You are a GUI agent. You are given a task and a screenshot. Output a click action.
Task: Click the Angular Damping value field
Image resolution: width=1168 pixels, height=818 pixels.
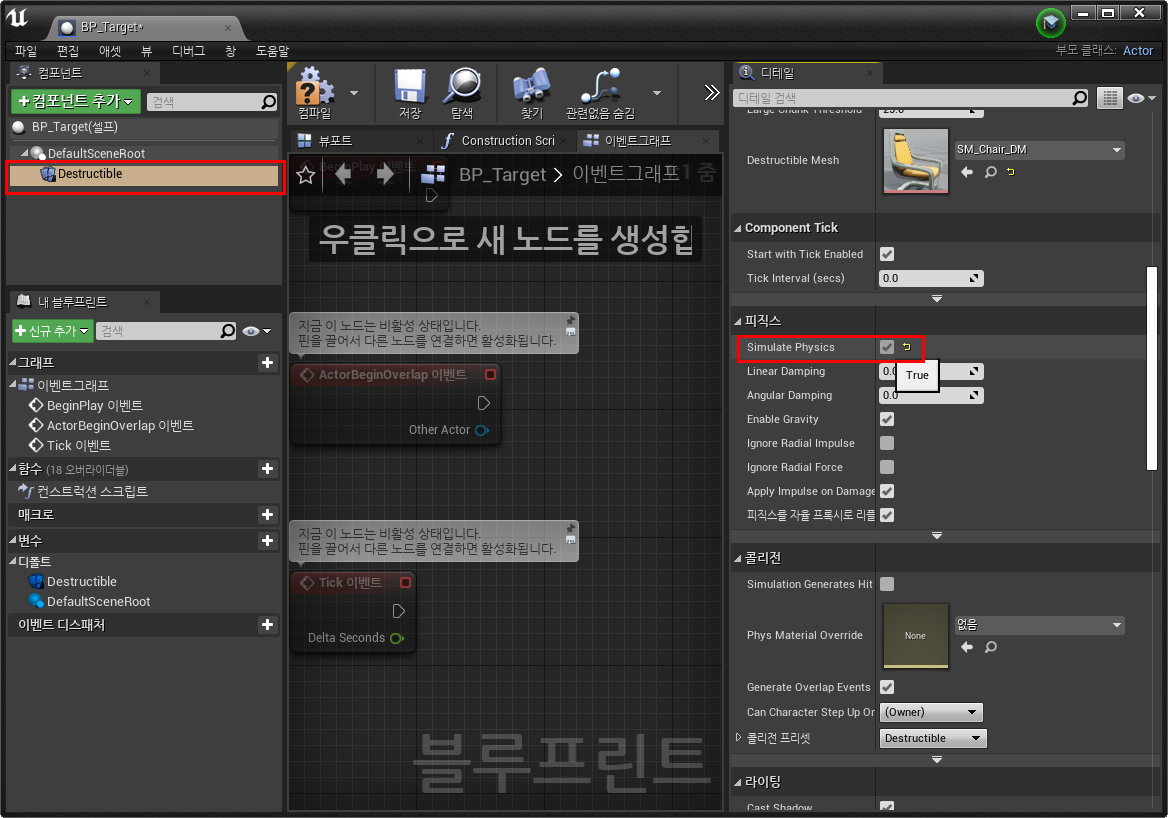coord(931,396)
